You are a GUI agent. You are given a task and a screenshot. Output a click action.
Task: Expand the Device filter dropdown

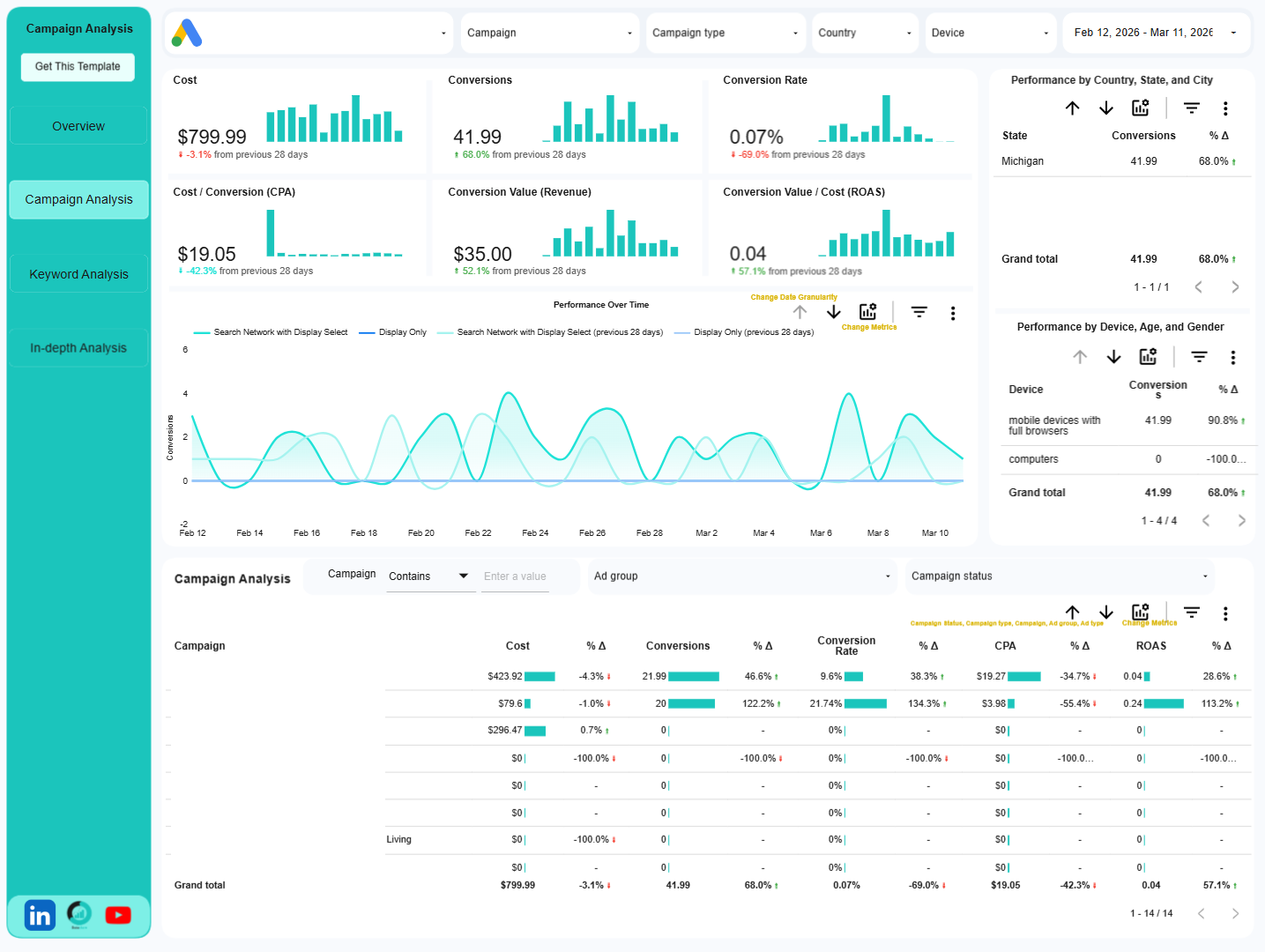click(990, 33)
